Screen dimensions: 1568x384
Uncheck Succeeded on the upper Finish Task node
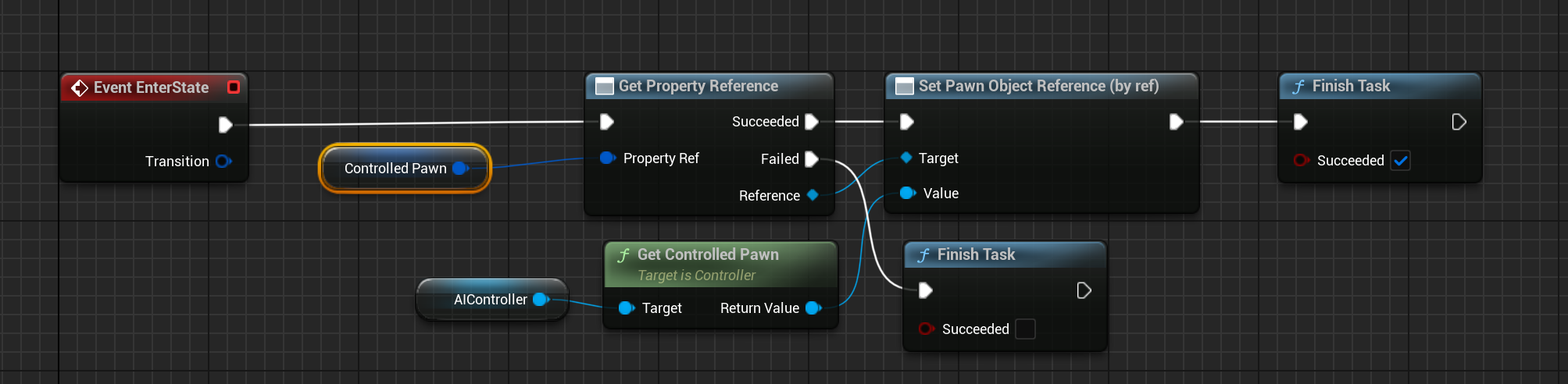1400,161
